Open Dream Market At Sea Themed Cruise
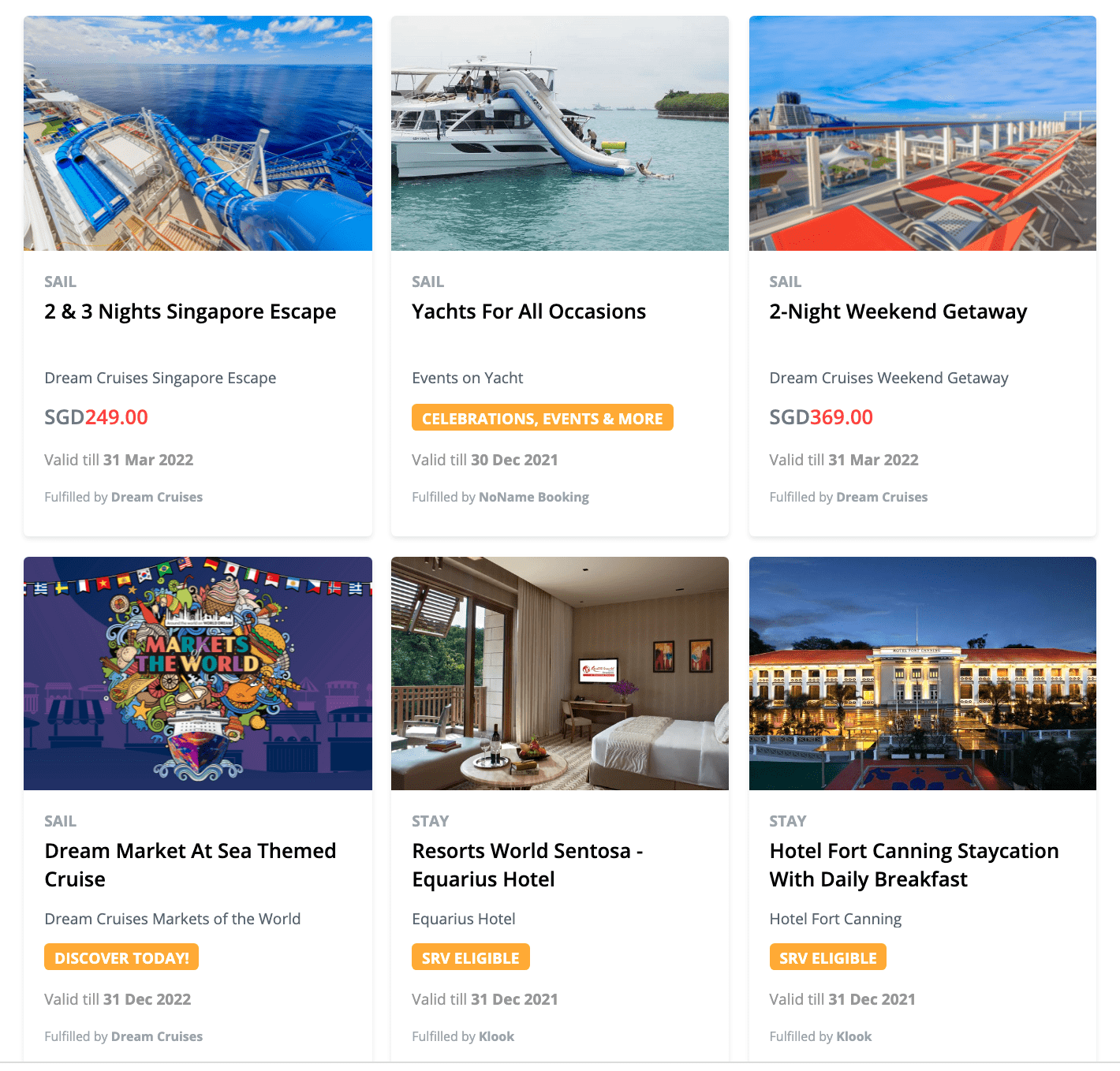The image size is (1120, 1071). 190,865
